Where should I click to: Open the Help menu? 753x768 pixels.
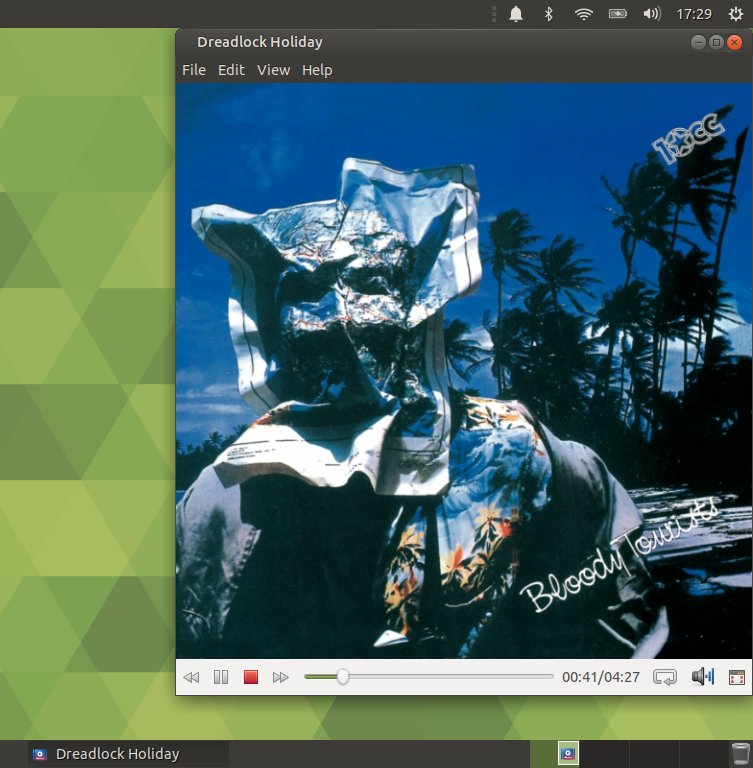pos(317,70)
